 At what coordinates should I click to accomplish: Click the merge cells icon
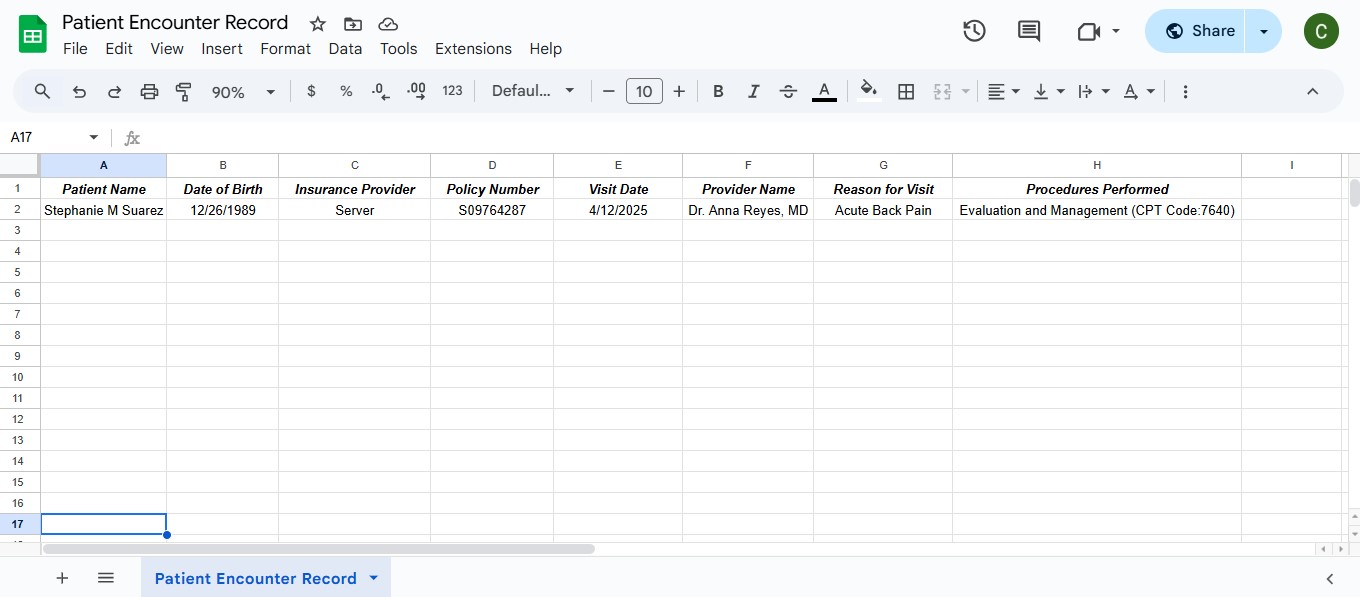(x=942, y=91)
